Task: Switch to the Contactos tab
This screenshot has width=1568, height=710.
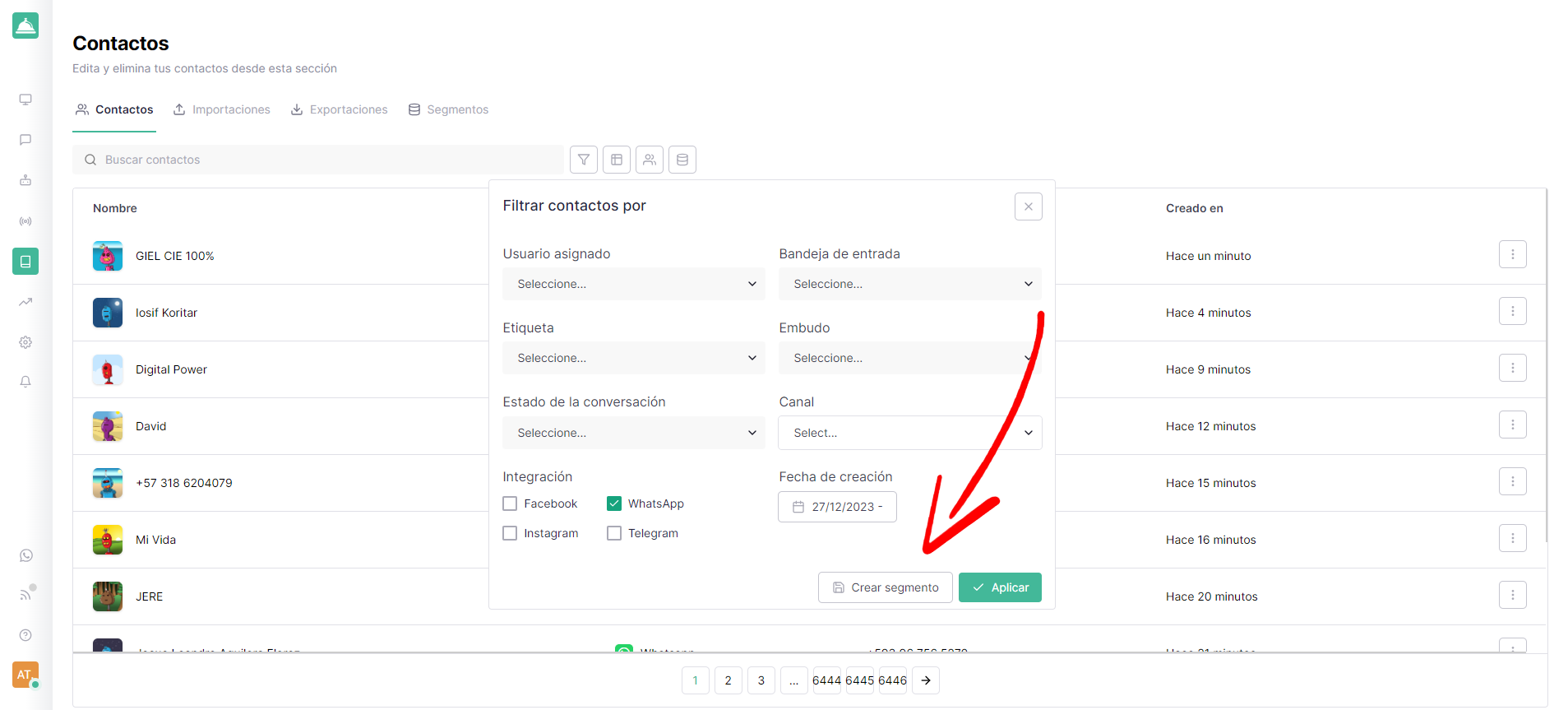Action: (x=114, y=109)
